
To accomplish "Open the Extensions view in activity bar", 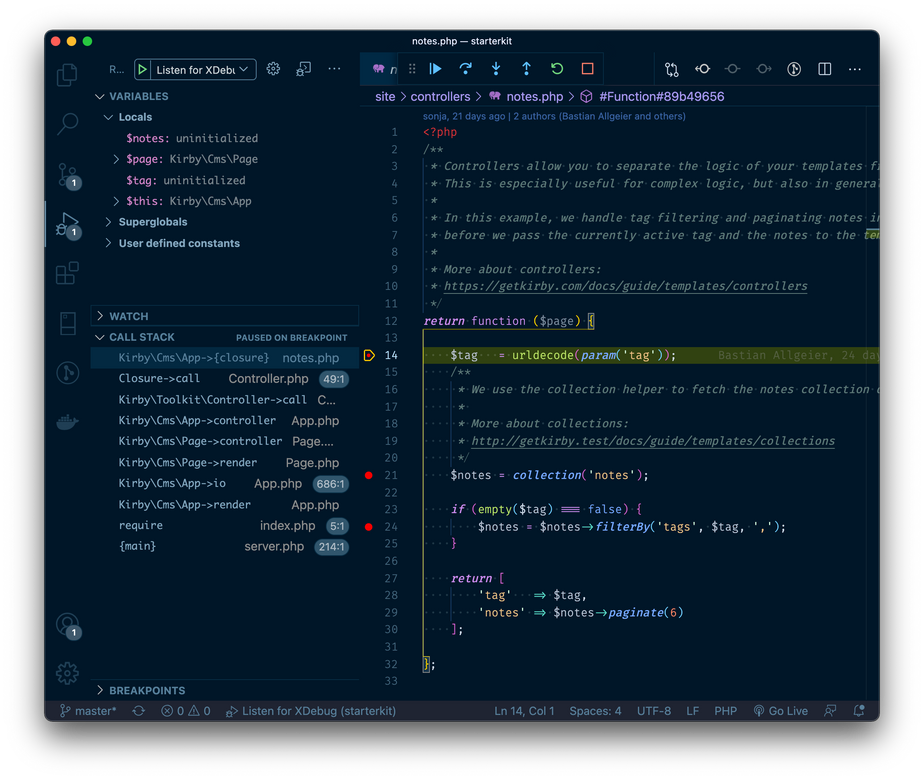I will coord(67,273).
